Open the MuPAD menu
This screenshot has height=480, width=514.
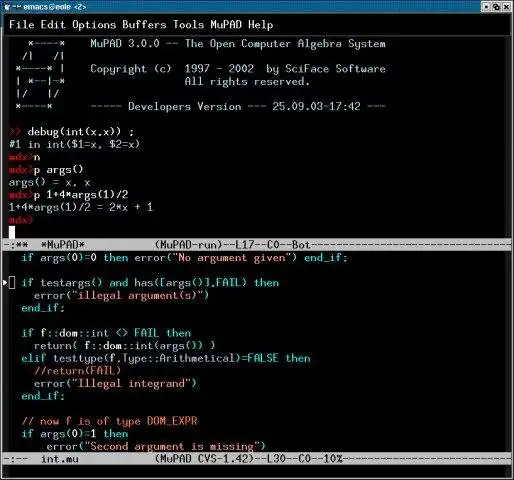pos(226,25)
